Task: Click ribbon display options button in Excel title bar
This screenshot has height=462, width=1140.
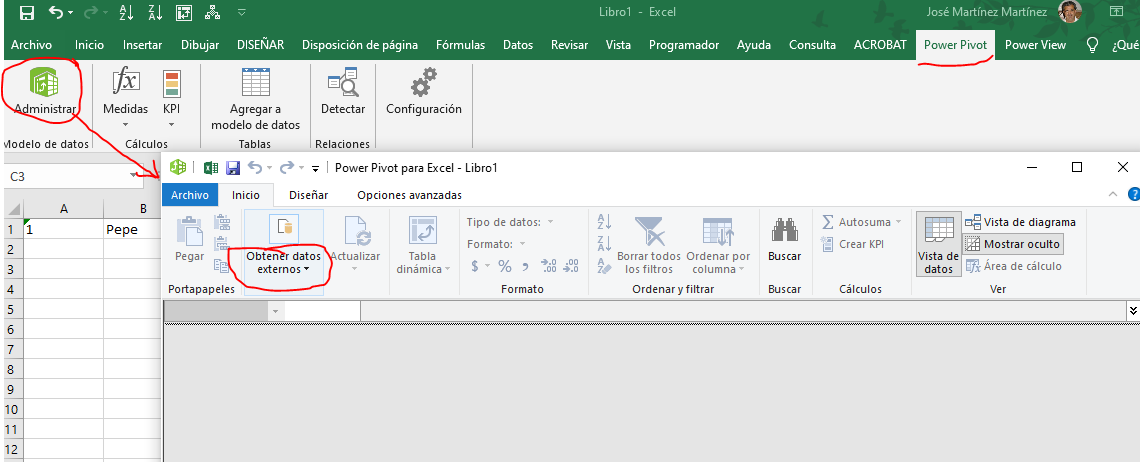Action: pyautogui.click(x=1115, y=12)
